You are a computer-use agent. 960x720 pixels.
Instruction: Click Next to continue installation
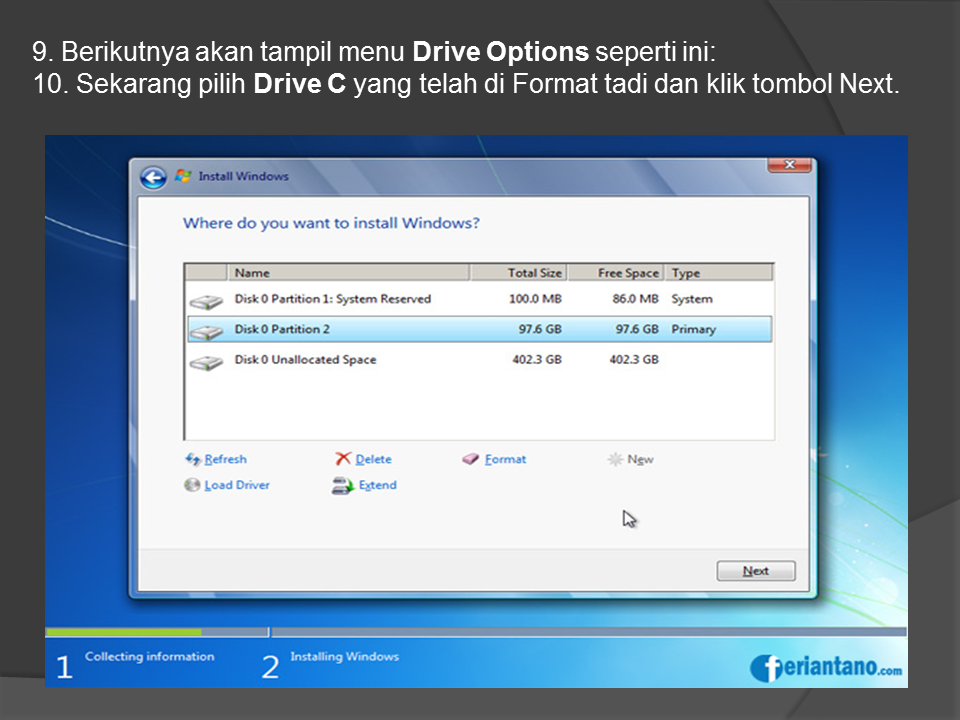(x=756, y=571)
